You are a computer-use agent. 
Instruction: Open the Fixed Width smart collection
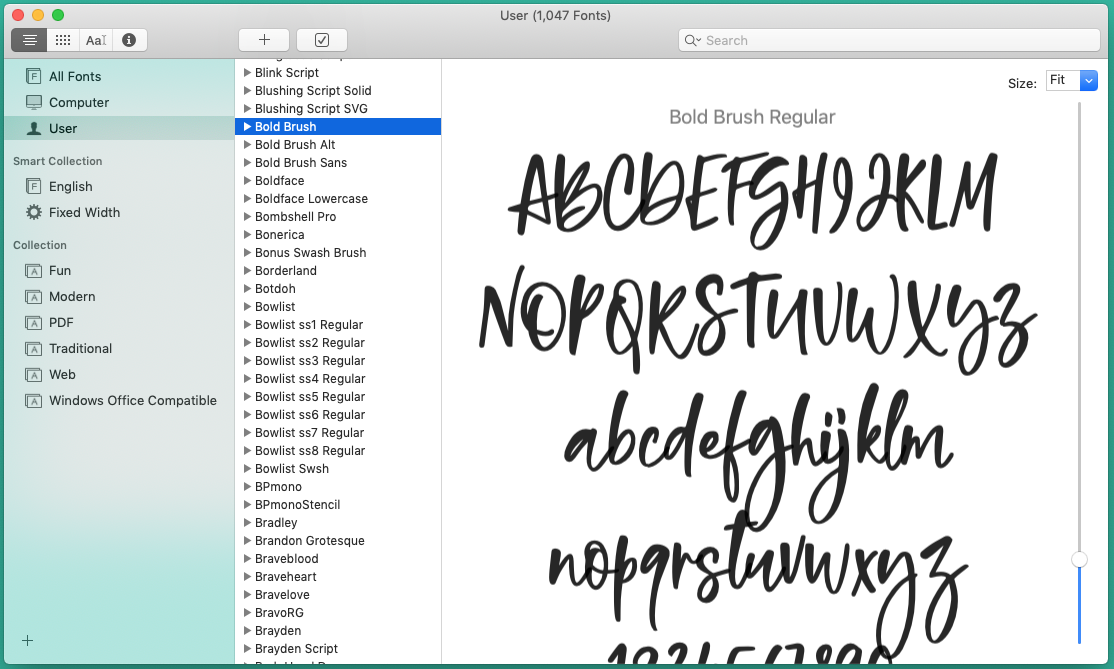(119, 212)
